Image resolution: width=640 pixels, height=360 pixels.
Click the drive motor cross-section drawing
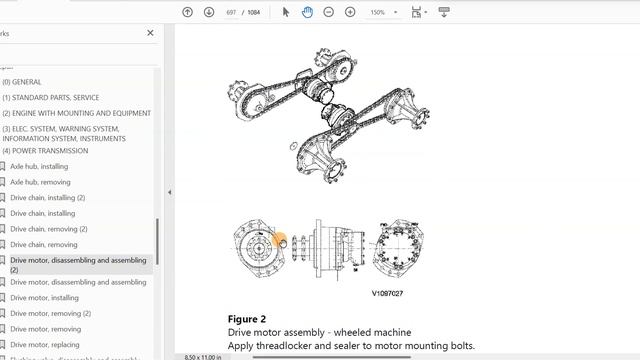click(329, 248)
